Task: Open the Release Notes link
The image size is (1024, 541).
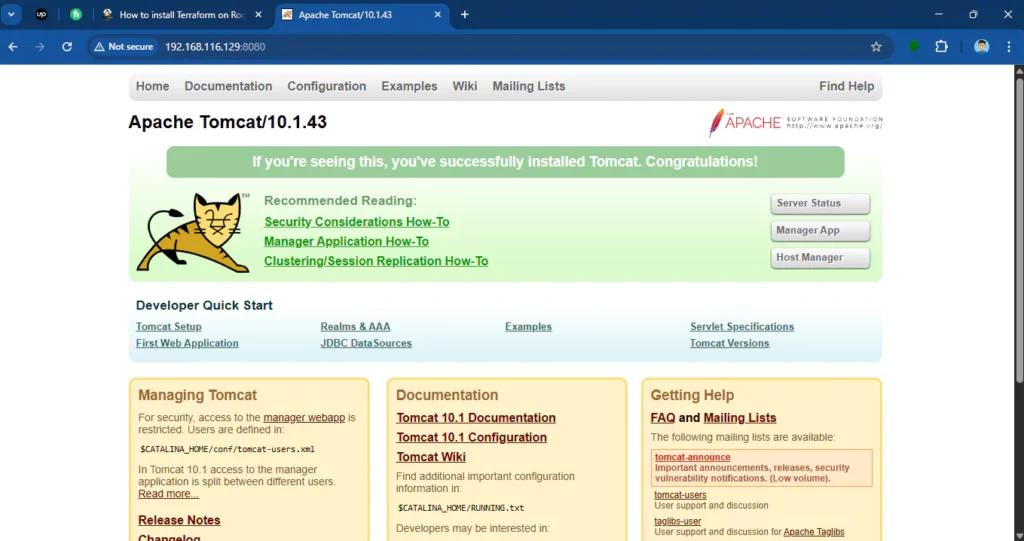Action: pos(179,520)
